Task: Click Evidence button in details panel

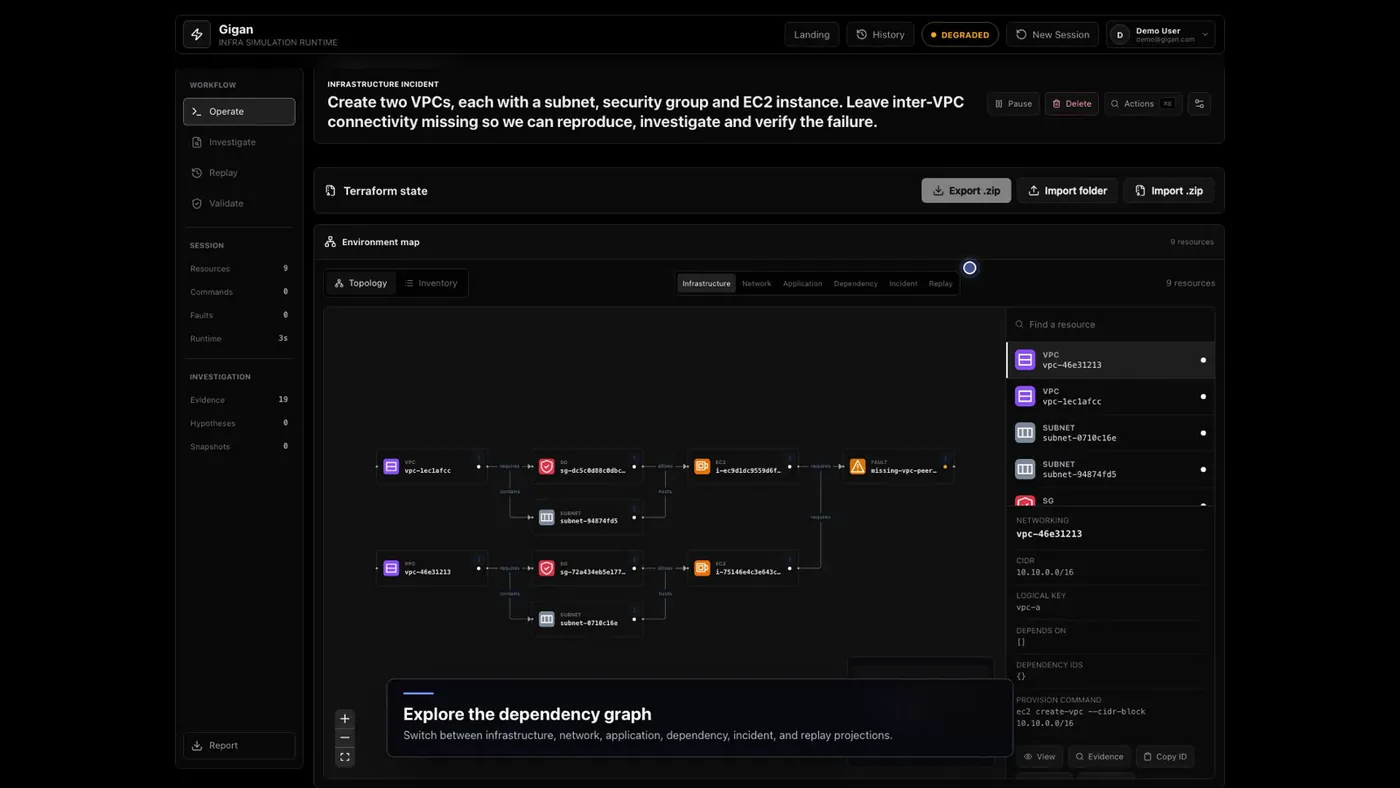Action: 1099,756
